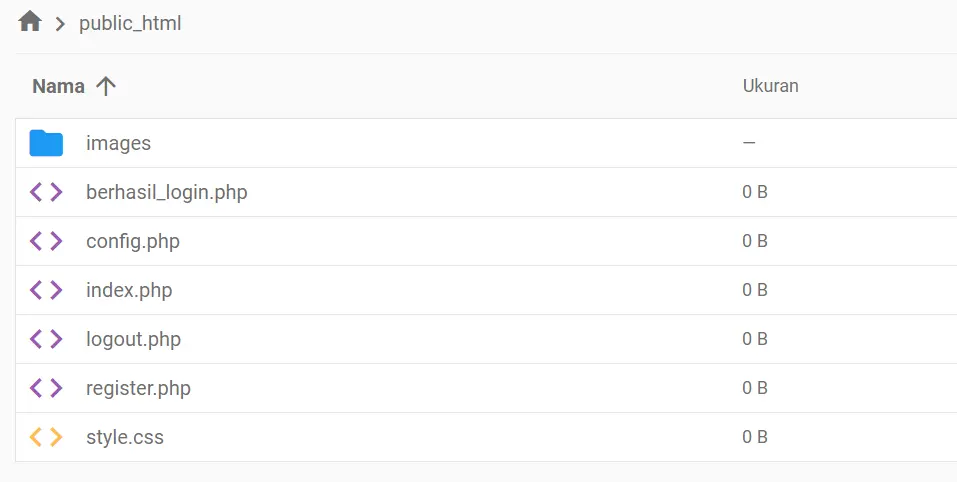
Task: Open the images folder name
Action: (x=118, y=143)
